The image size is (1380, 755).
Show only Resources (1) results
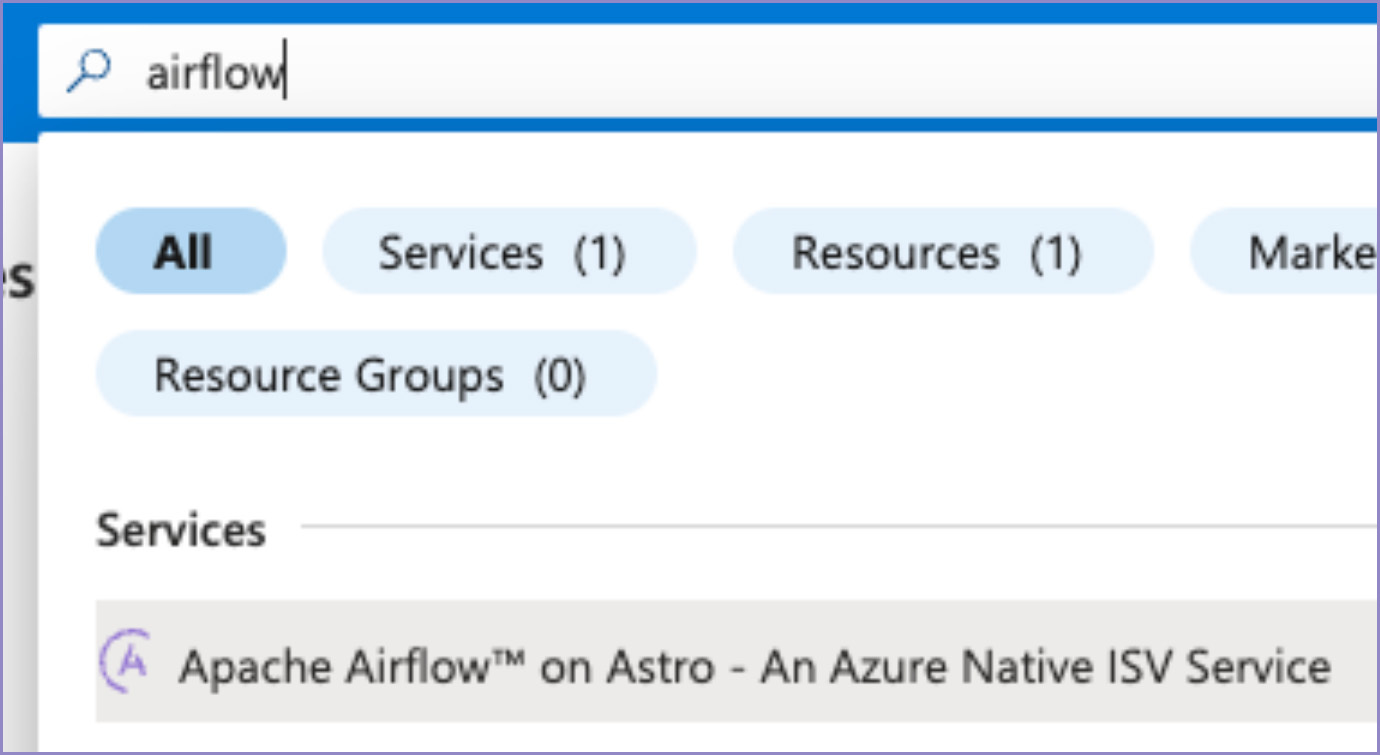[x=942, y=252]
